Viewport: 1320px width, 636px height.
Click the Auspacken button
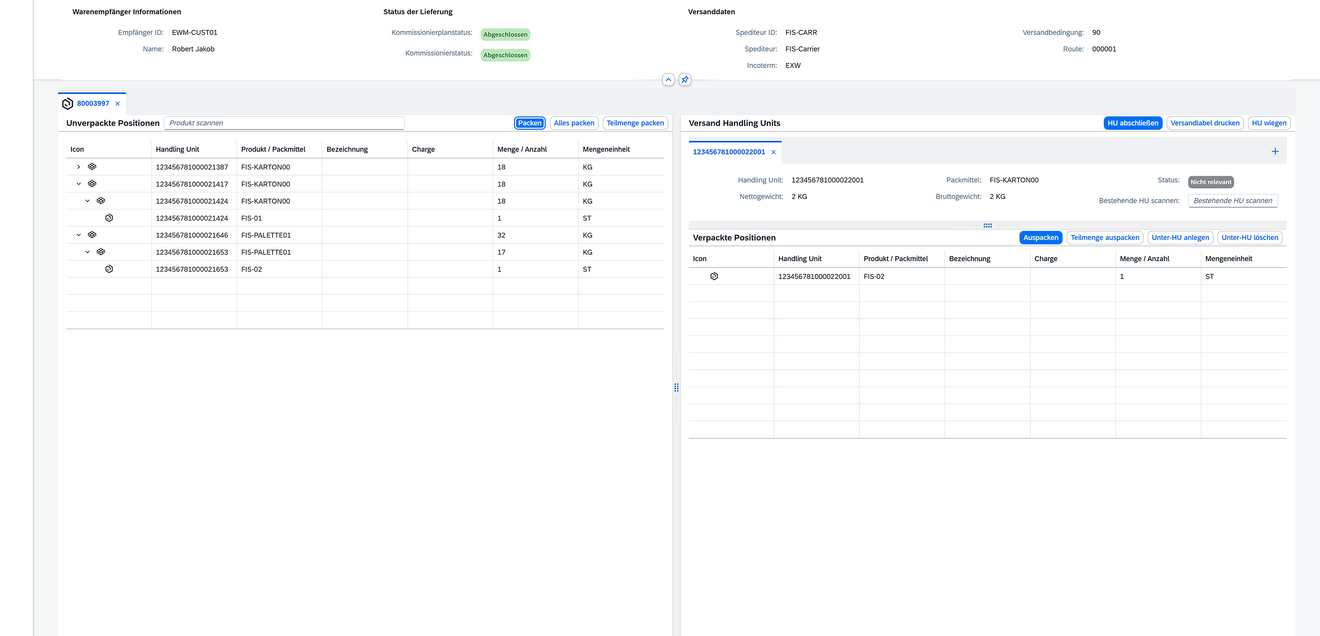click(x=1041, y=238)
